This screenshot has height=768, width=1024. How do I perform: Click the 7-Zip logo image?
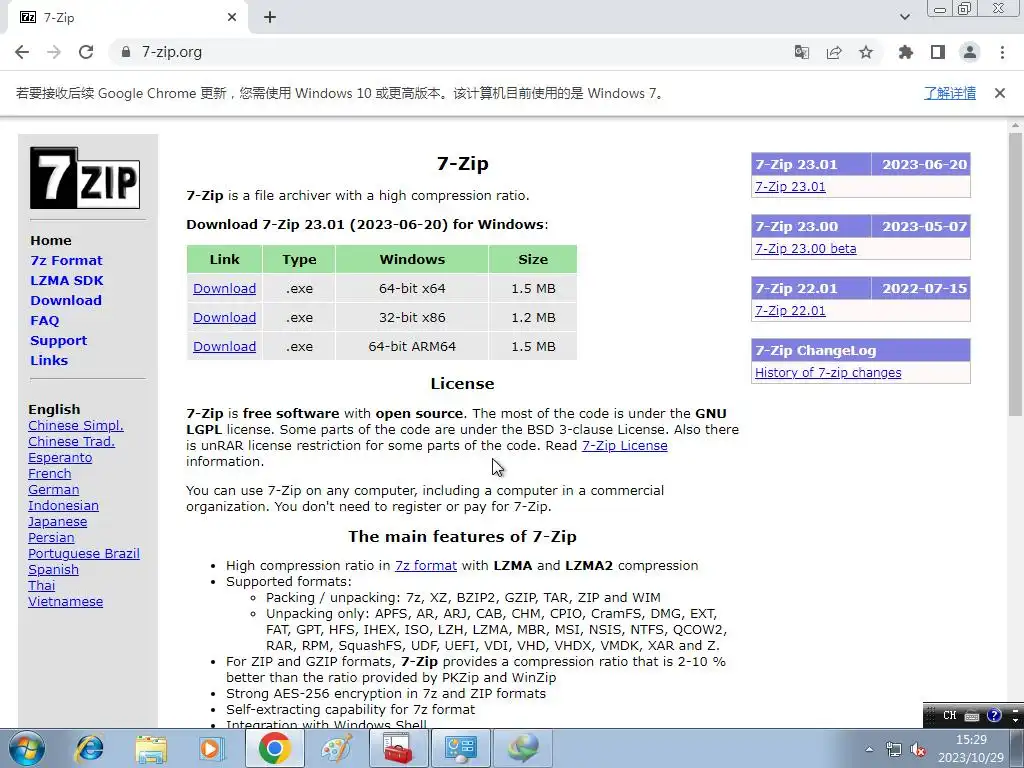(85, 178)
